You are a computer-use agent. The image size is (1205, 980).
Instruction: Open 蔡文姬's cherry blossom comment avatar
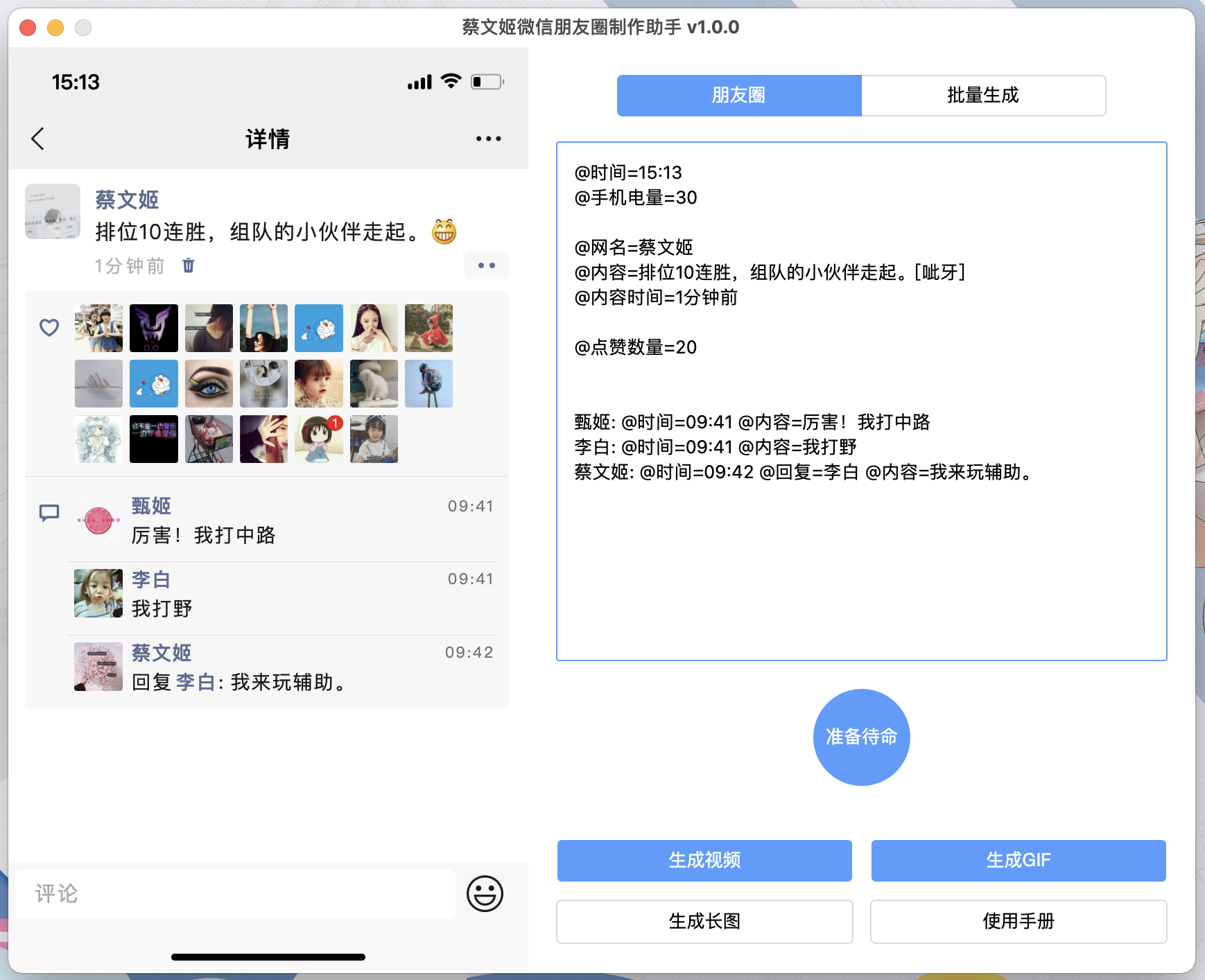pos(98,667)
